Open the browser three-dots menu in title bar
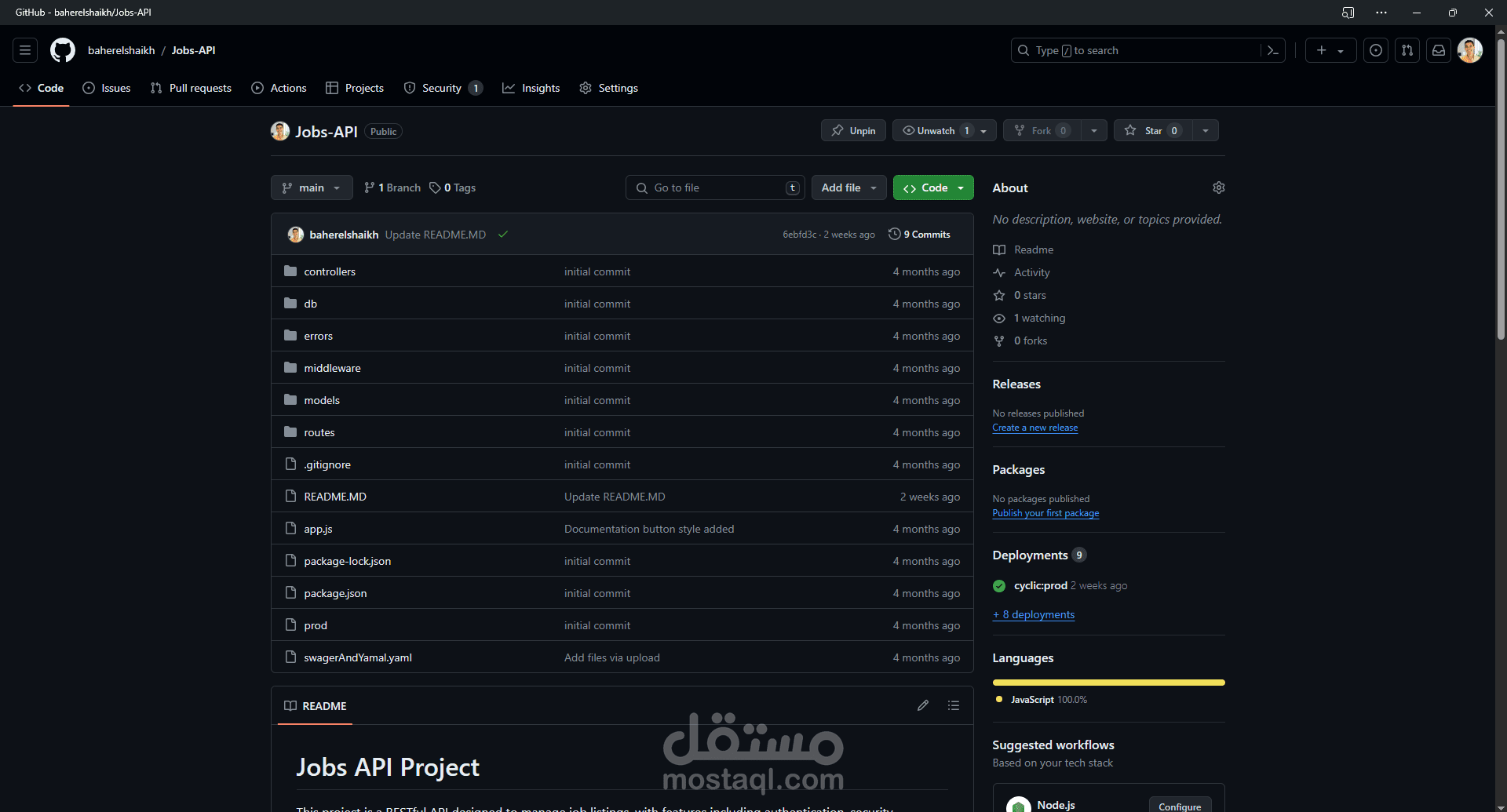The image size is (1507, 812). [1381, 13]
